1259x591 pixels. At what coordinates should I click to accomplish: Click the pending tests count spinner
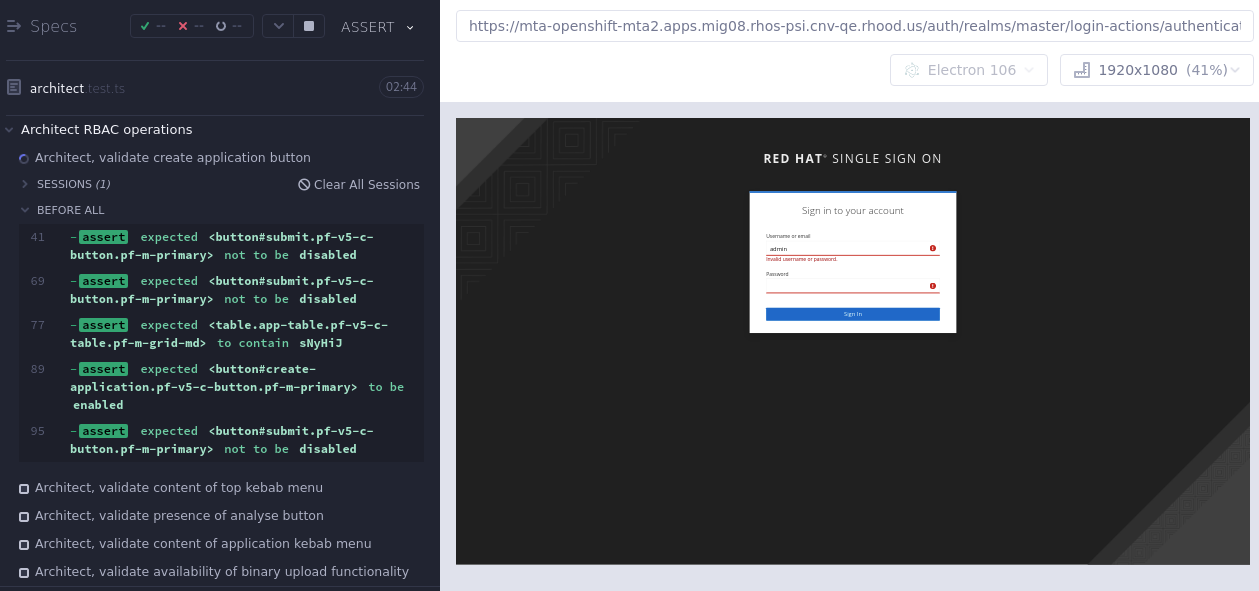[x=221, y=26]
